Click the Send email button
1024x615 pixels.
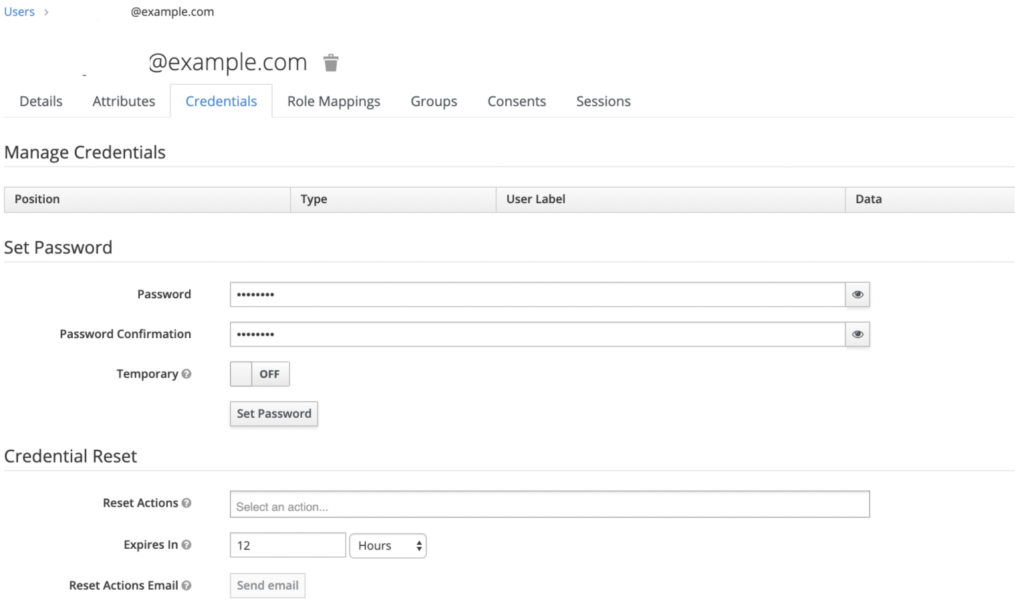(267, 585)
